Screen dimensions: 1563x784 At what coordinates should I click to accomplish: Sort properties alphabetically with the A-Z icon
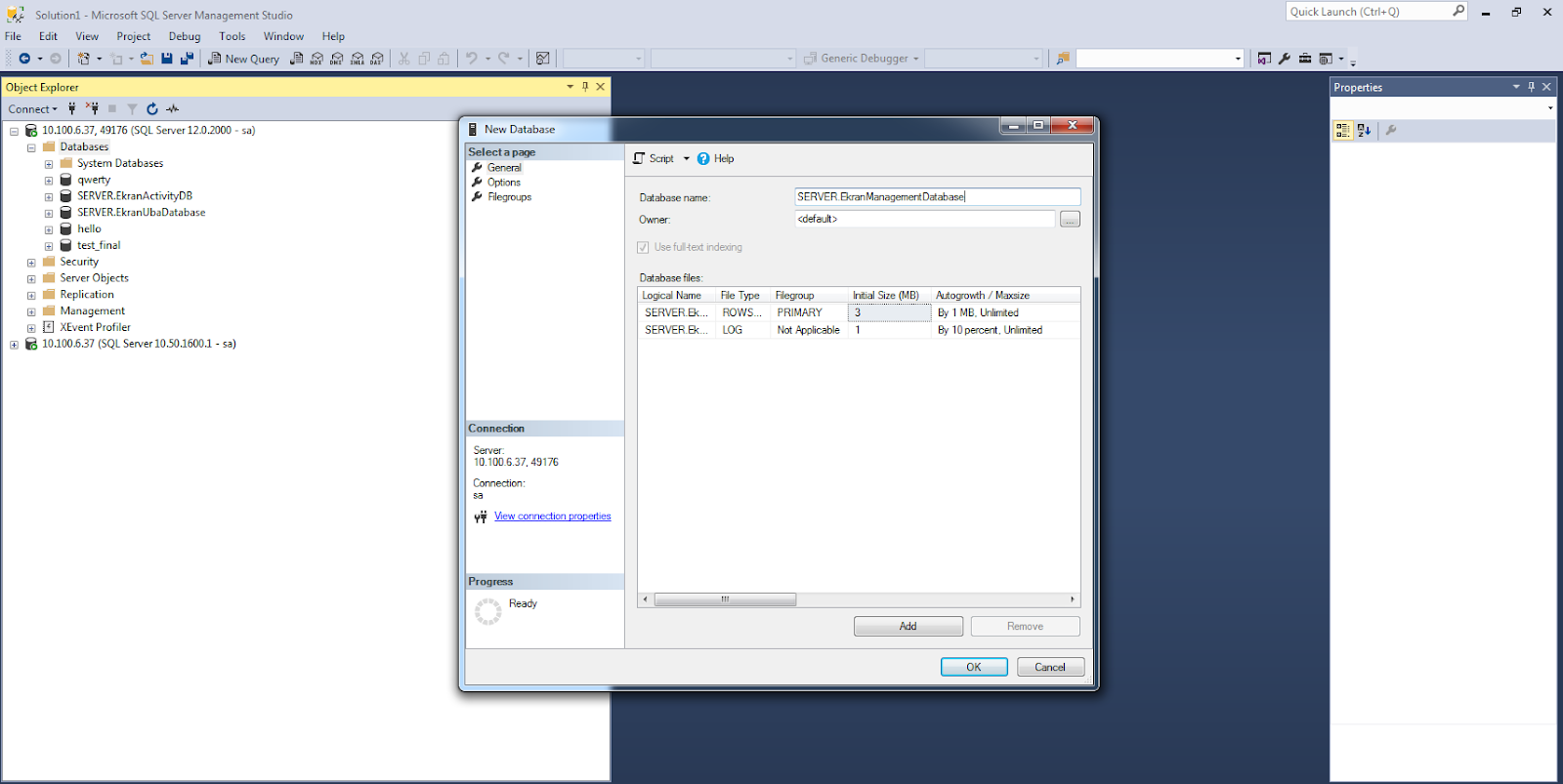[1364, 130]
